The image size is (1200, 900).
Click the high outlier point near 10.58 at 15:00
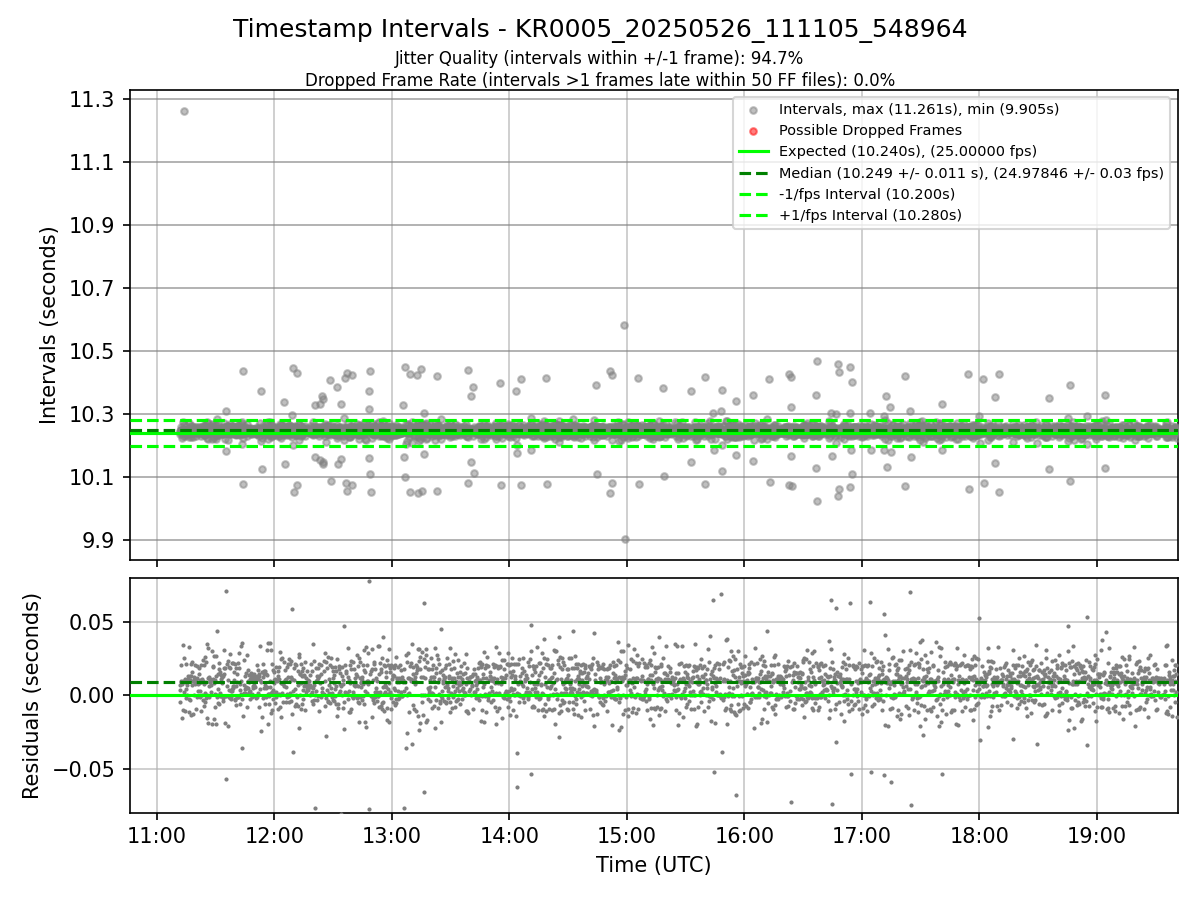[624, 325]
